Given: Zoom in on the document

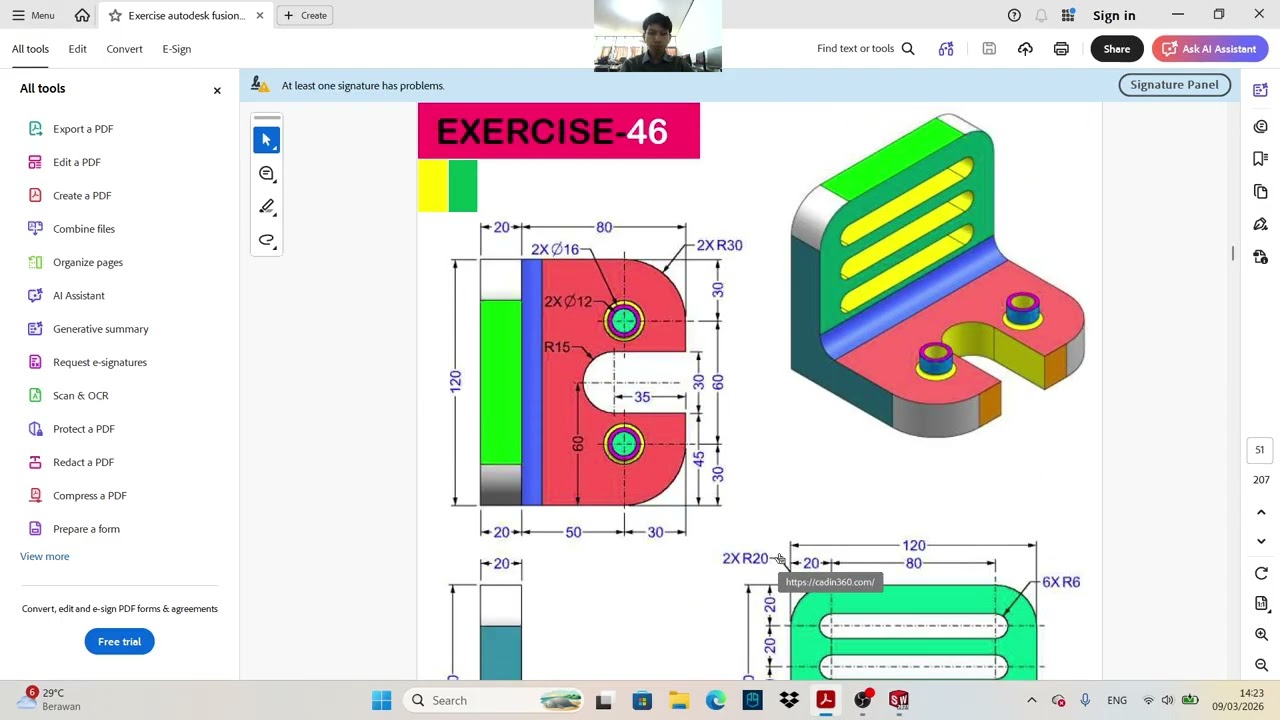Looking at the screenshot, I should (1261, 635).
